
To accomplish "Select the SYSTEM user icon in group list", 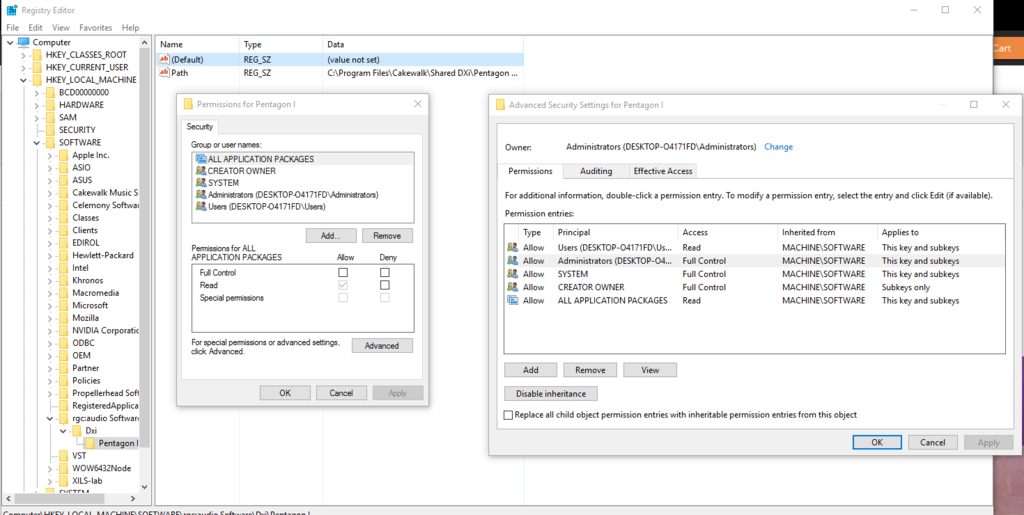I will coord(201,183).
